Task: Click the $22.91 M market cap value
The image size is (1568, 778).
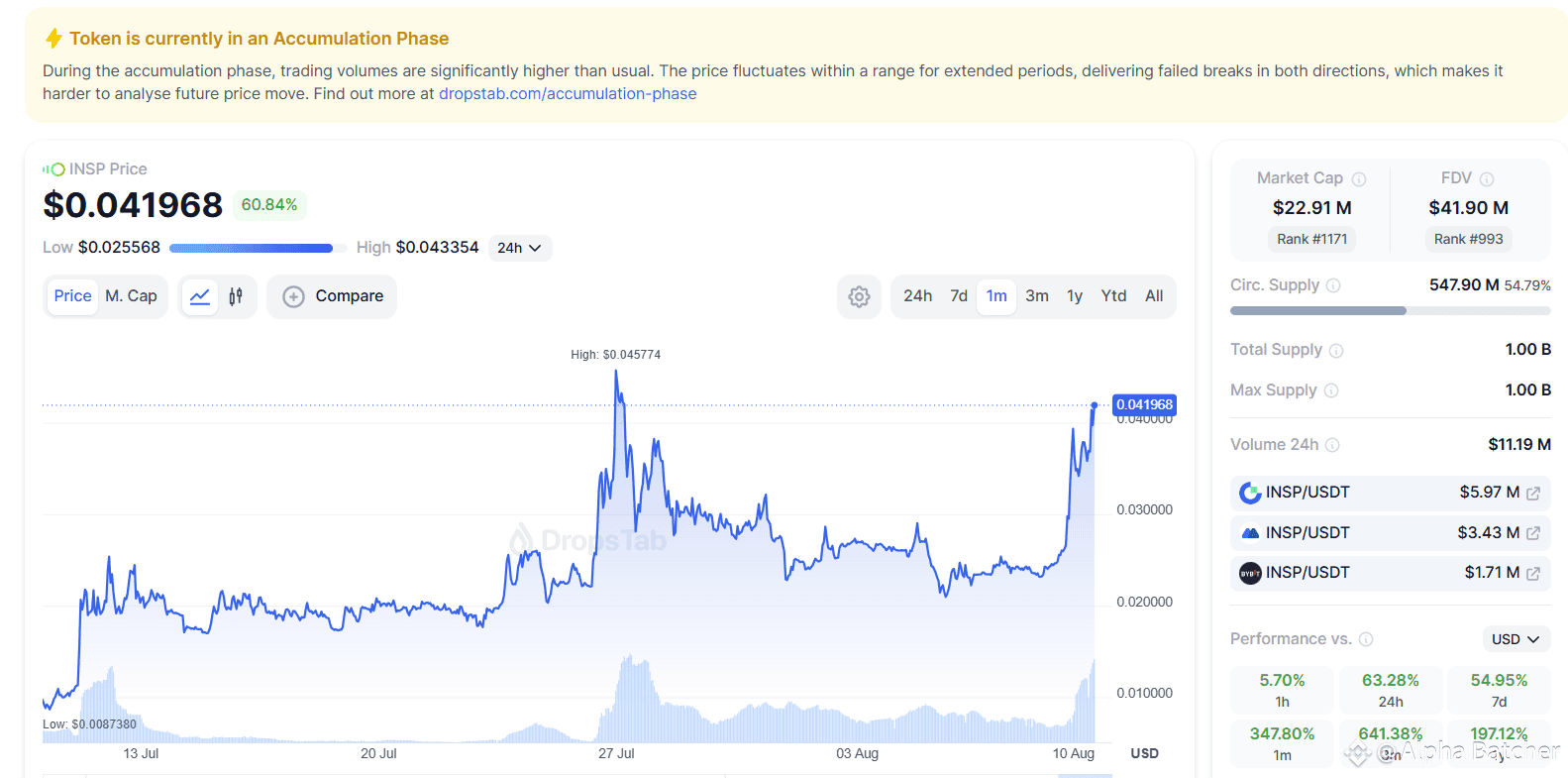Action: pos(1311,208)
